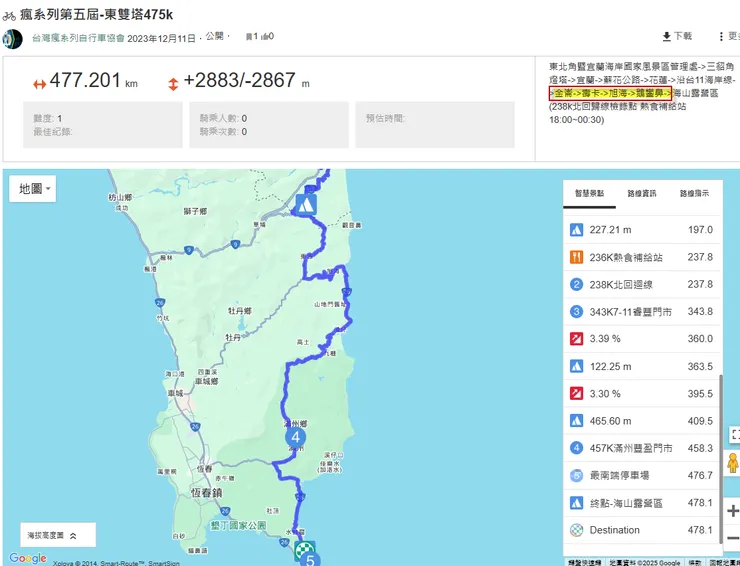Select waypoint 2 icon for 238K北回迴線

pos(576,285)
